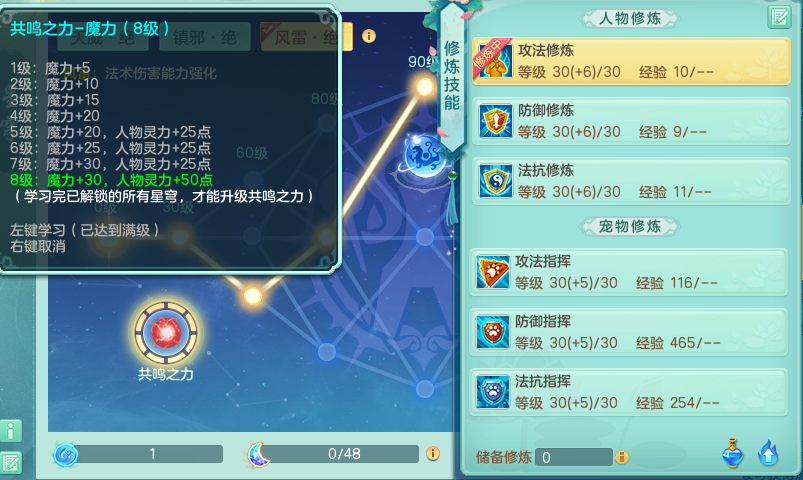Select the 风雷·绝 checked tab
This screenshot has width=803, height=480.
(x=306, y=36)
